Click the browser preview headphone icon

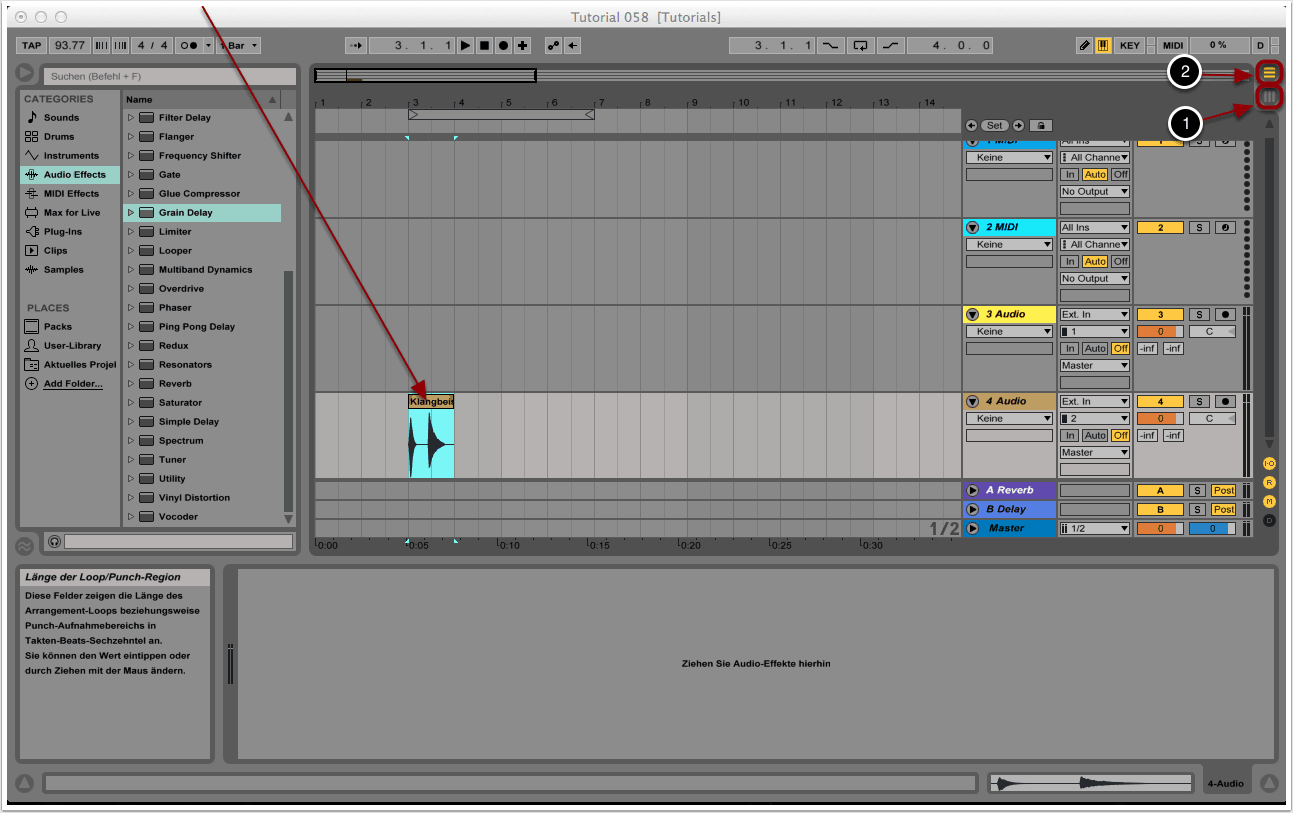54,541
